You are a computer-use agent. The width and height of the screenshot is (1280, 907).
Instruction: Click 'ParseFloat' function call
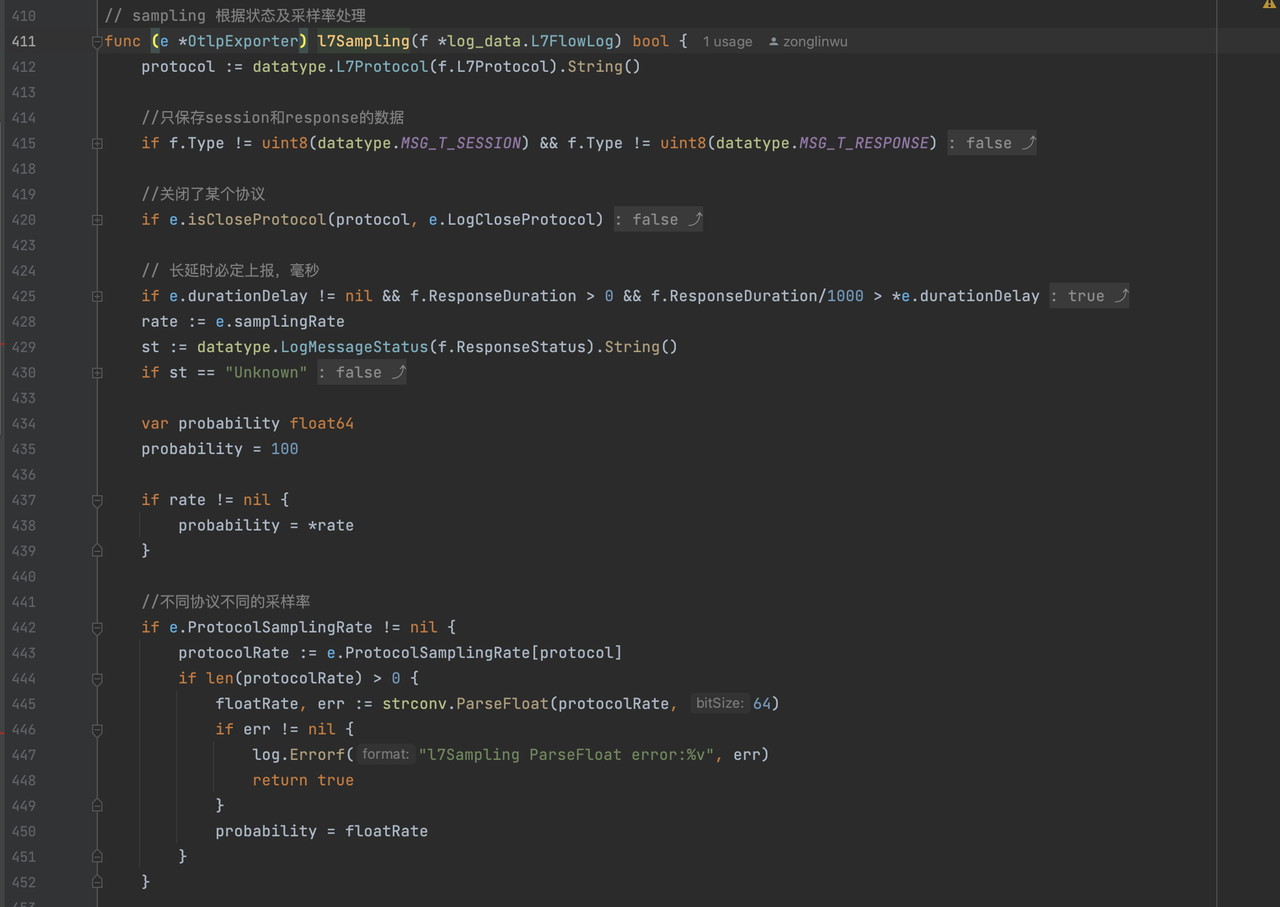502,703
